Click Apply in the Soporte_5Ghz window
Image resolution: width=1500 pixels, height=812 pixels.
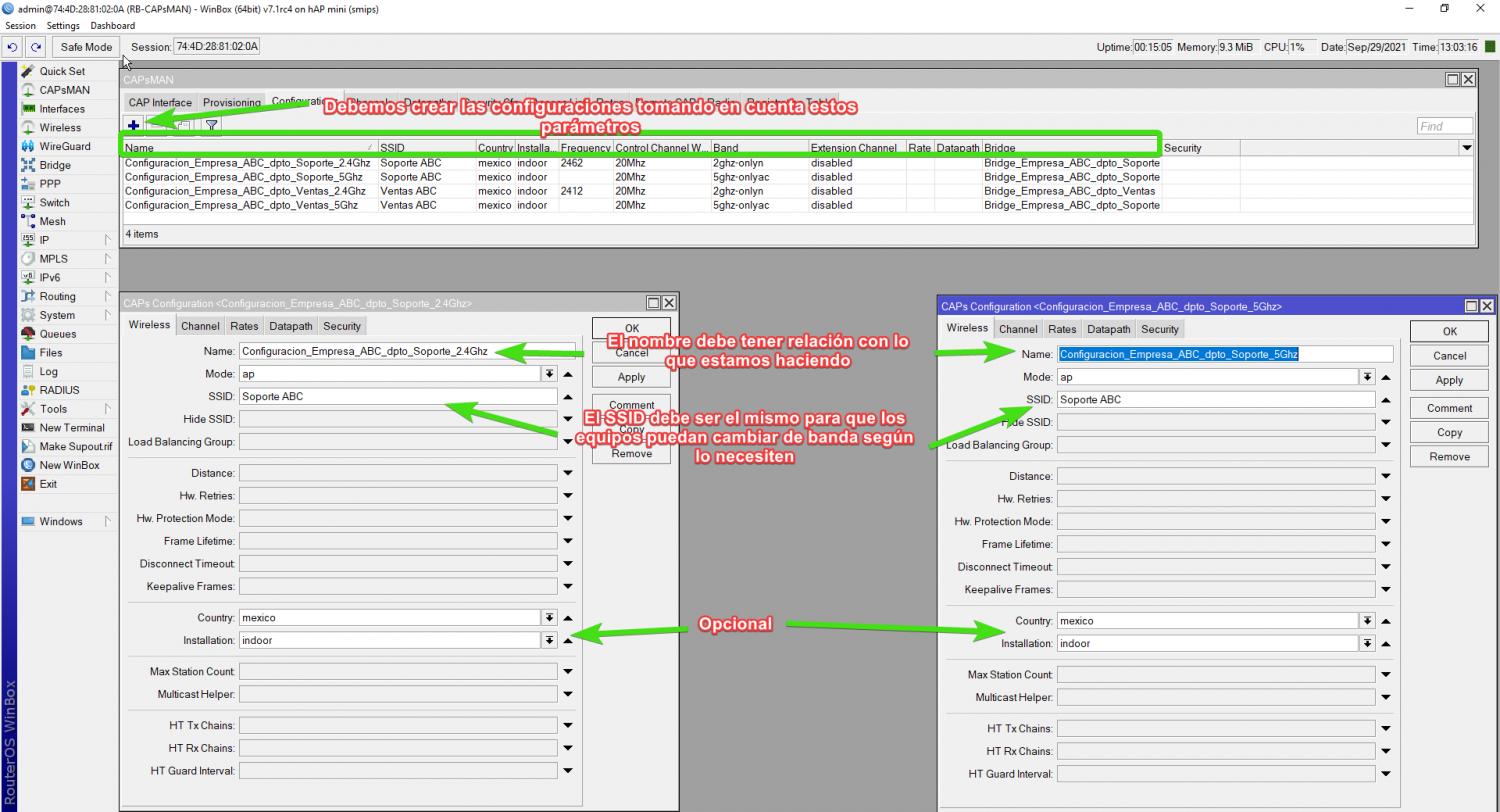[x=1449, y=380]
